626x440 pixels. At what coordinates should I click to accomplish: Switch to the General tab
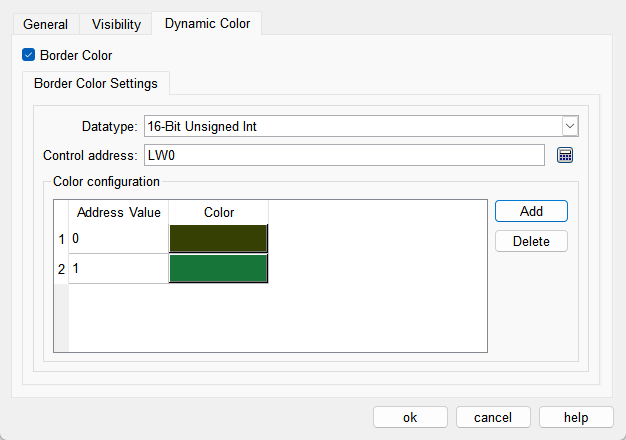(46, 24)
